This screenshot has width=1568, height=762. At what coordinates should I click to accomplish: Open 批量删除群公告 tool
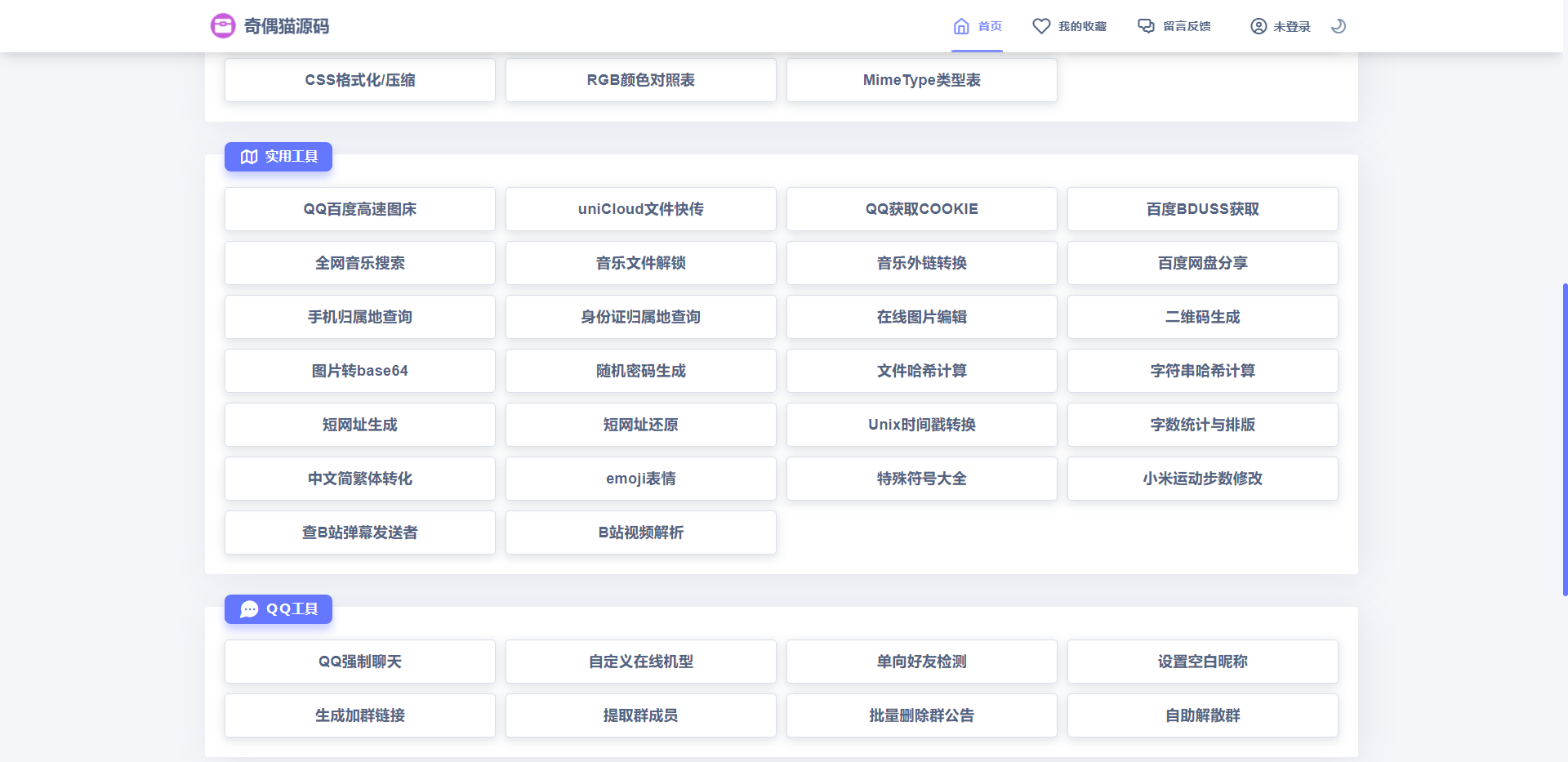922,715
